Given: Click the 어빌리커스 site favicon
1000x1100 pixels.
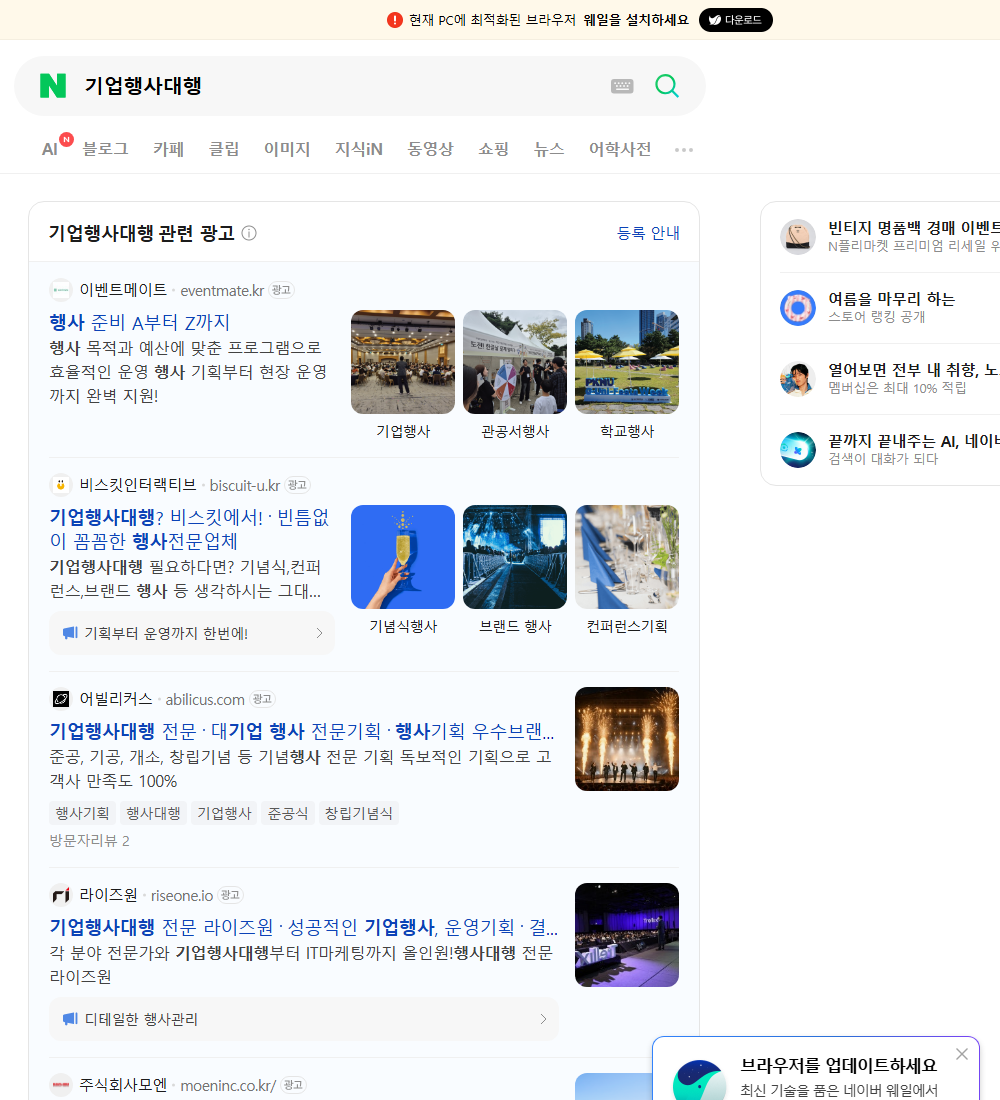Looking at the screenshot, I should (61, 699).
